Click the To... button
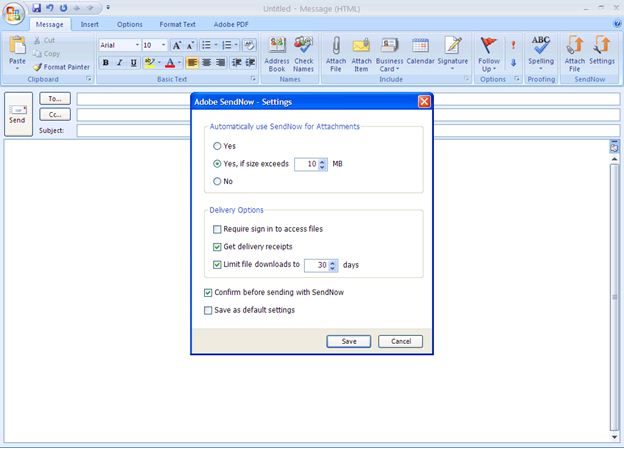 point(55,98)
